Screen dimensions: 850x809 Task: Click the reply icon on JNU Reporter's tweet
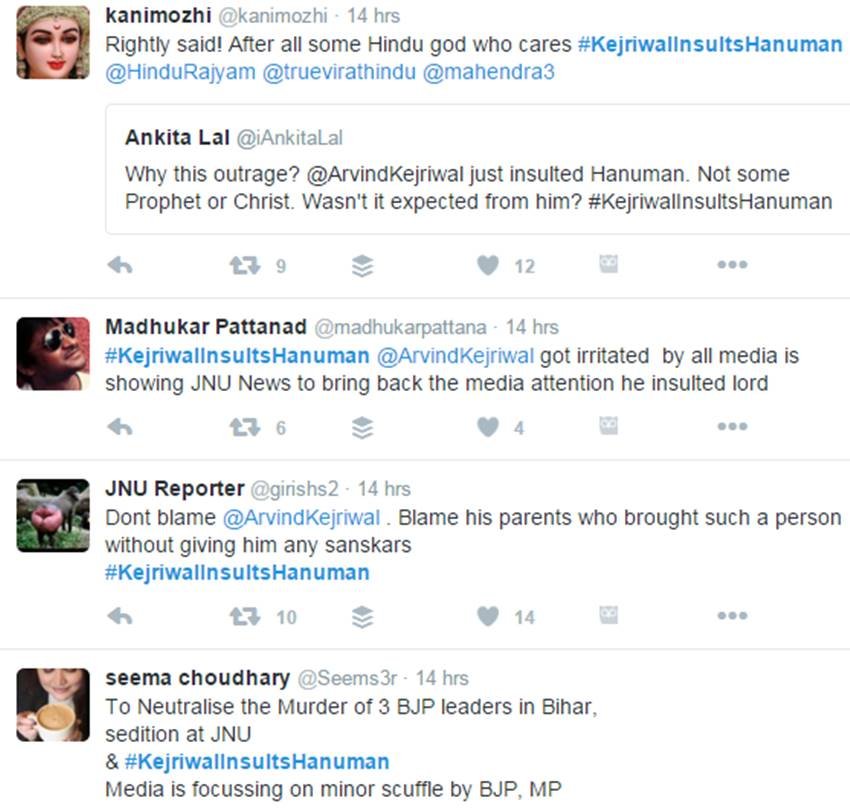point(119,615)
